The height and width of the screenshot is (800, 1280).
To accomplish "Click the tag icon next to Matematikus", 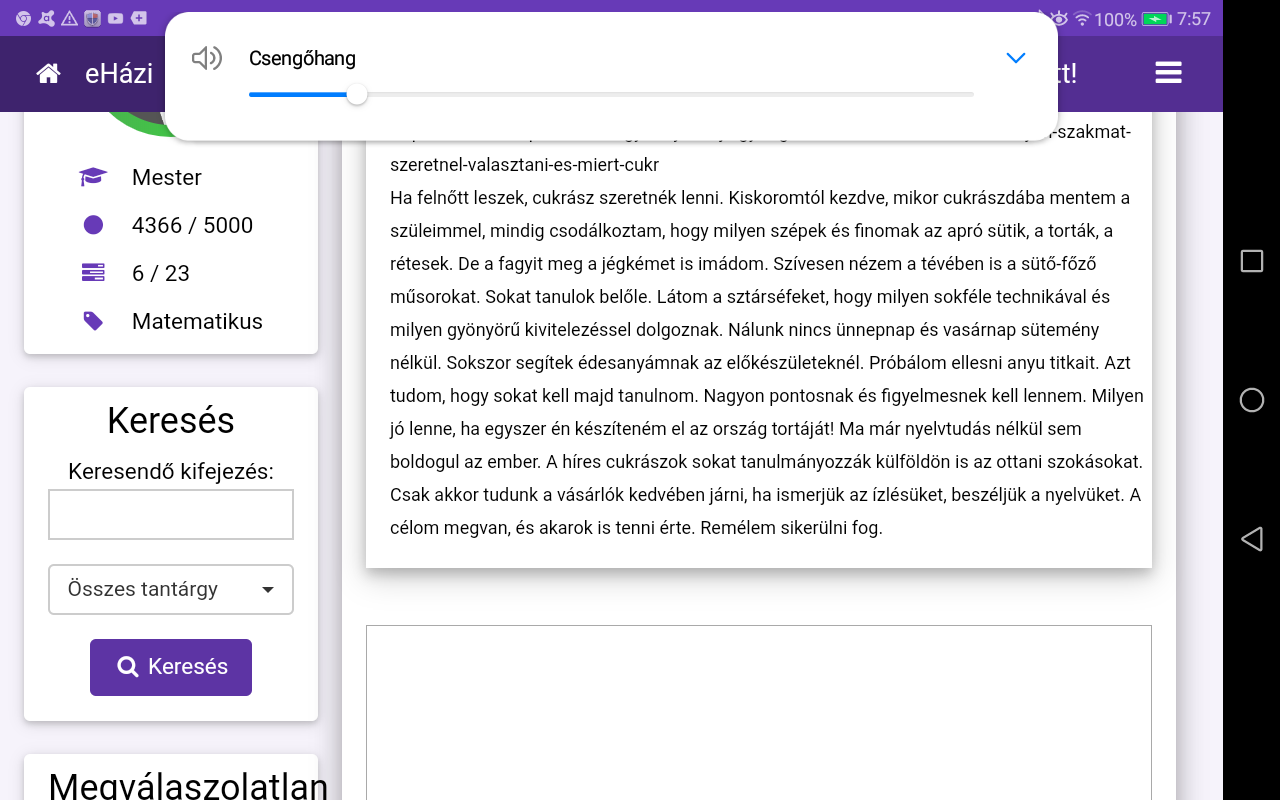I will tap(93, 321).
